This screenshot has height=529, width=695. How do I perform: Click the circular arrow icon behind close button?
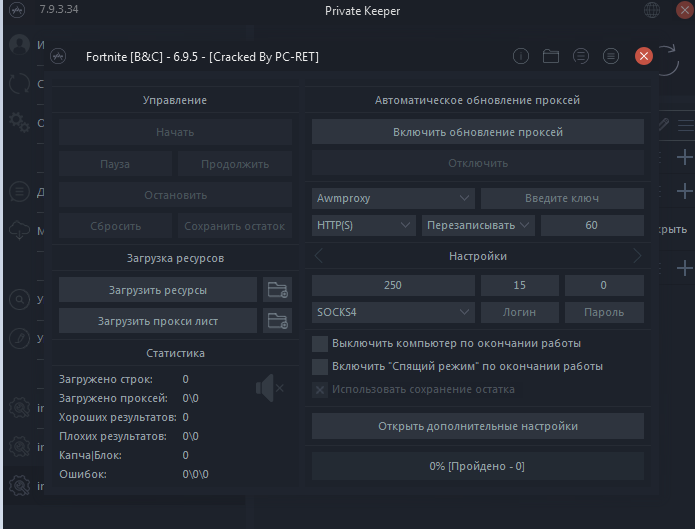pyautogui.click(x=668, y=61)
